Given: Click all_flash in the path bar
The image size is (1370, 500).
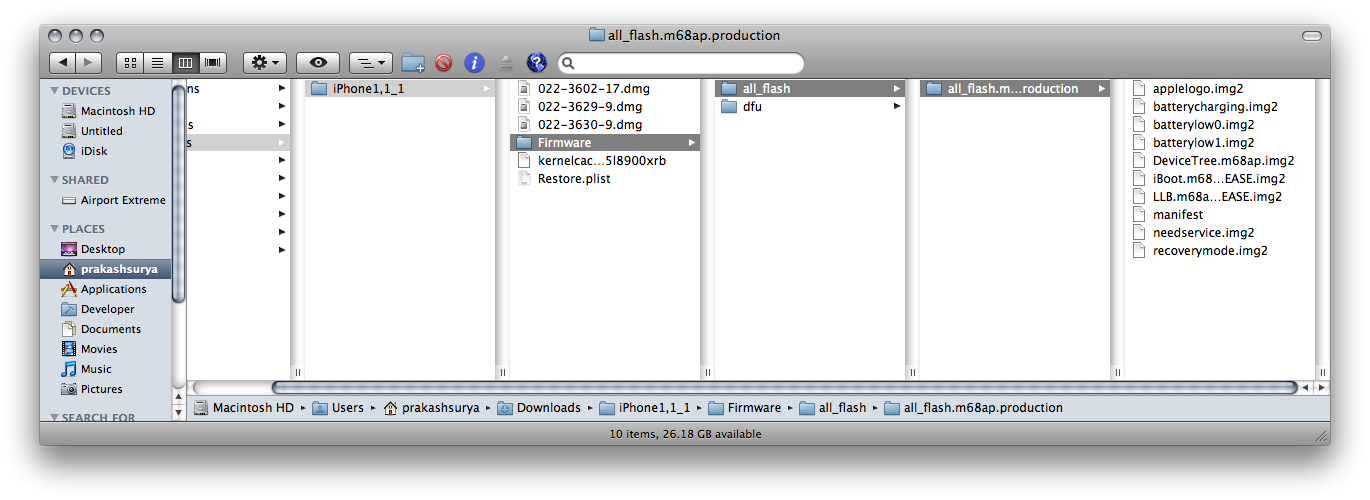Looking at the screenshot, I should click(x=832, y=408).
